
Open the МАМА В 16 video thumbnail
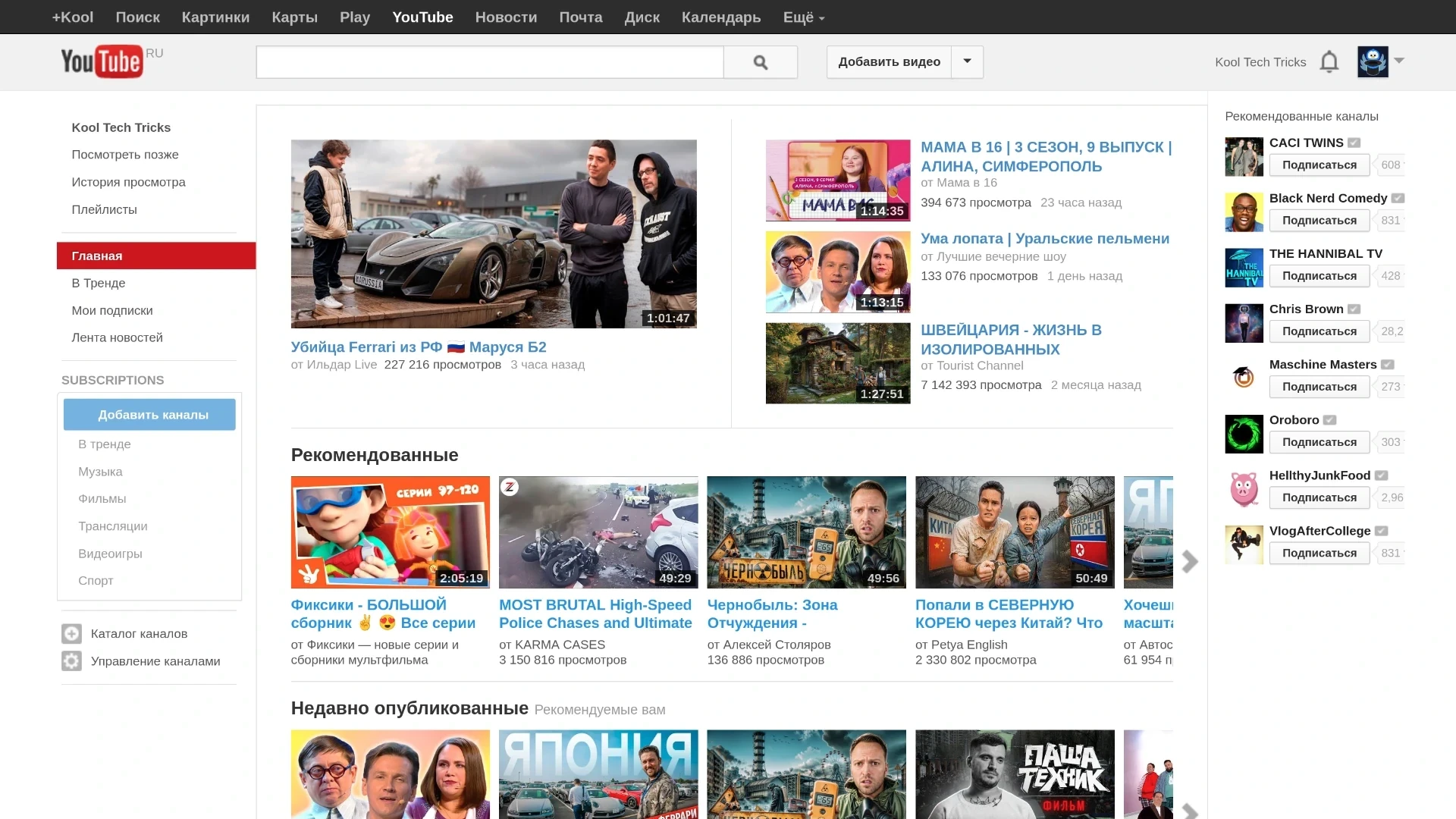[838, 180]
